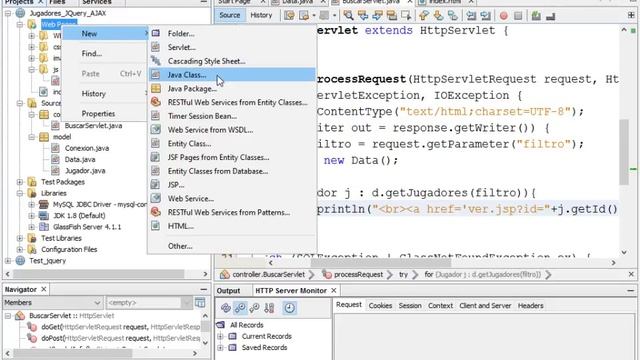Click Shift Line Left icon

[471, 16]
